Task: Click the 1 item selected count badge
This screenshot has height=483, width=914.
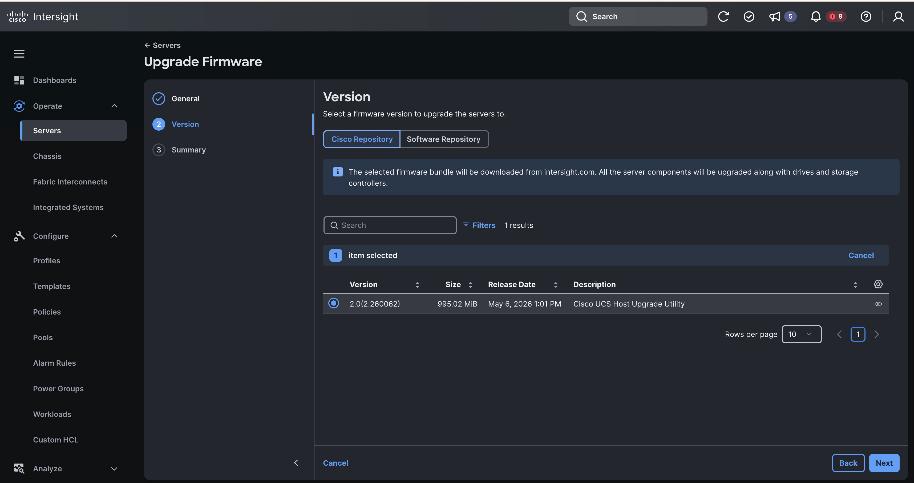Action: pos(335,256)
